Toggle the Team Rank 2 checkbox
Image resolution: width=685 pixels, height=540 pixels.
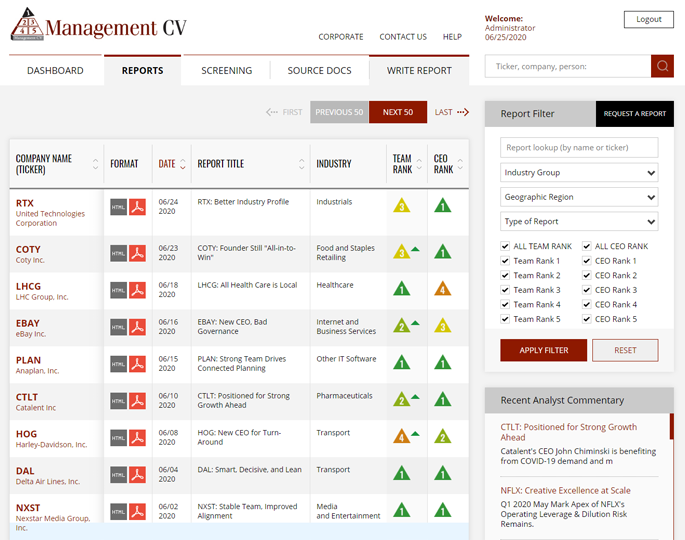(505, 275)
